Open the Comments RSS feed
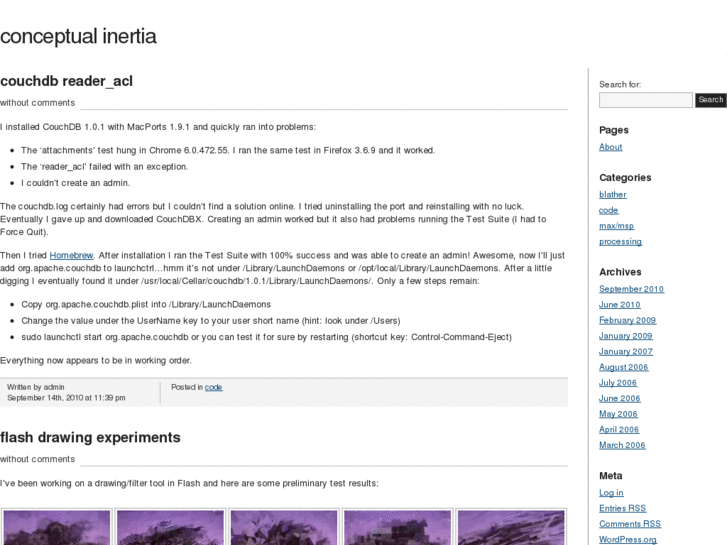The image size is (727, 545). [x=629, y=523]
